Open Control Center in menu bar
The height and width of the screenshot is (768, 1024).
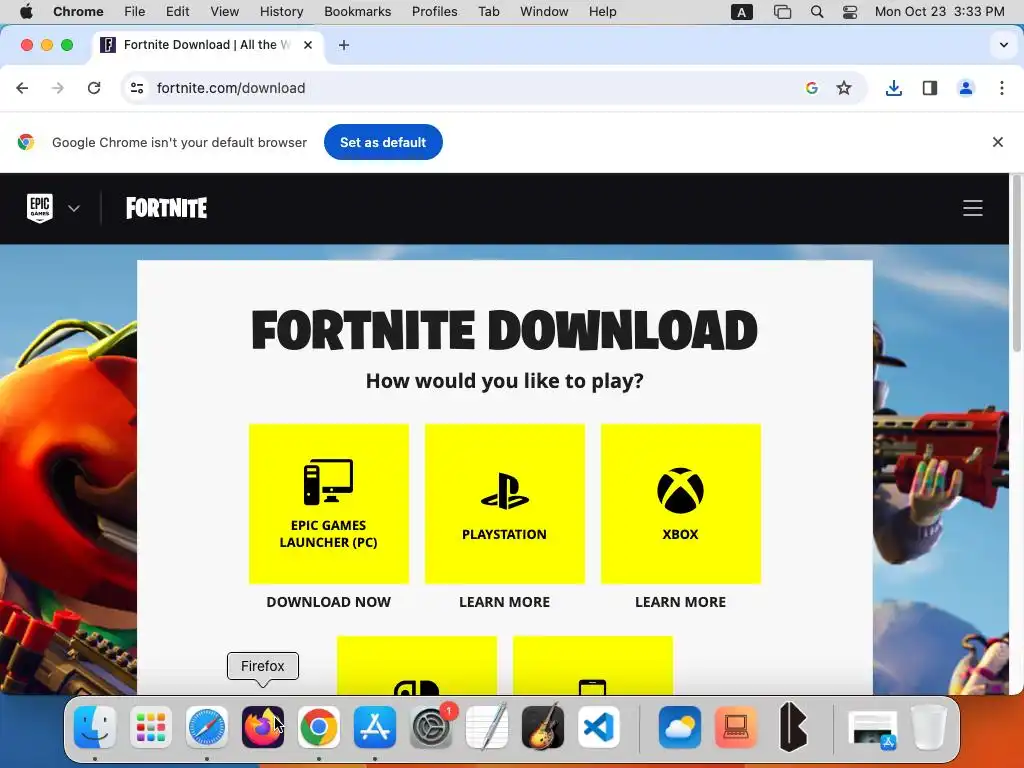click(x=850, y=12)
